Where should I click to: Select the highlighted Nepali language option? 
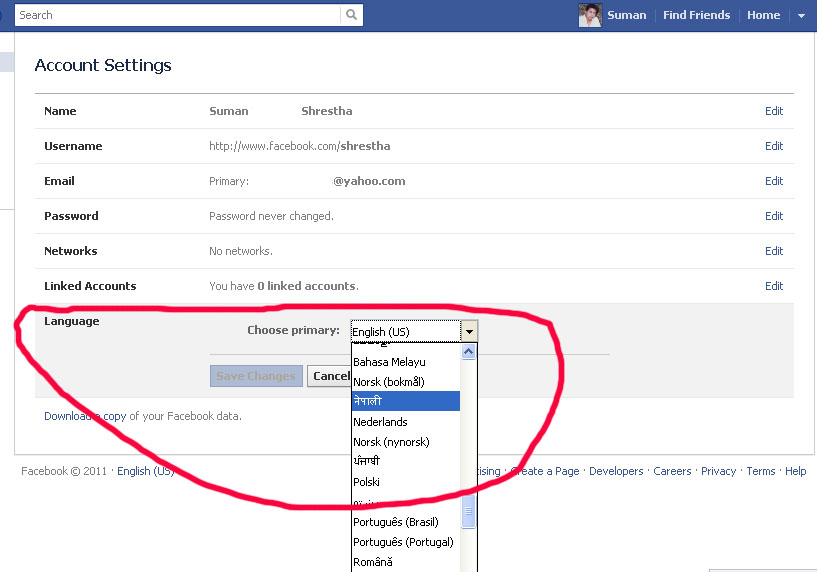pyautogui.click(x=405, y=401)
